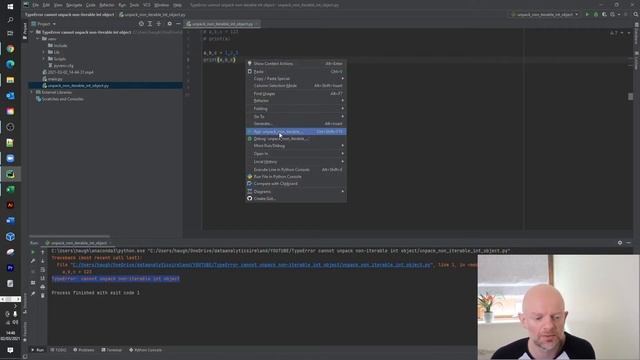Select Find Usages in context menu
Screen dimensions: 640x360
tap(296, 93)
